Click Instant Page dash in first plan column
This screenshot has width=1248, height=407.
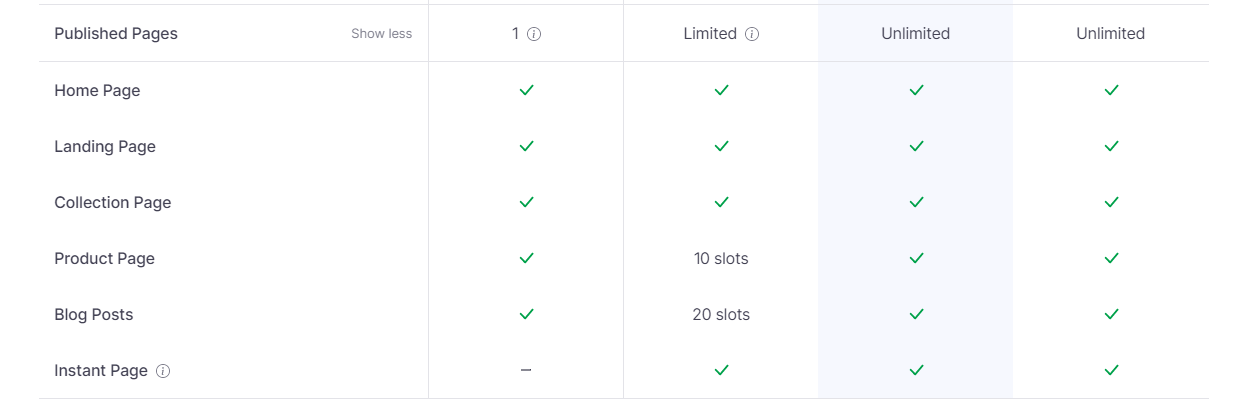[526, 370]
